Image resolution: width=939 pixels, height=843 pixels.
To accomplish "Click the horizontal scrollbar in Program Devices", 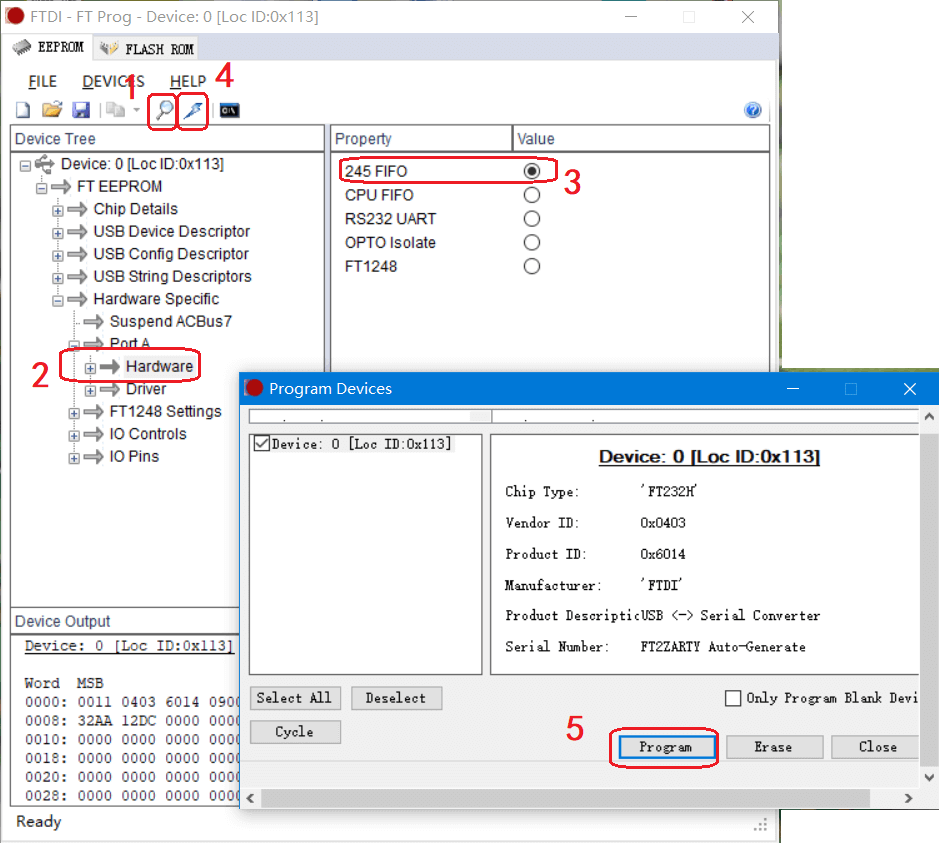I will 566,798.
